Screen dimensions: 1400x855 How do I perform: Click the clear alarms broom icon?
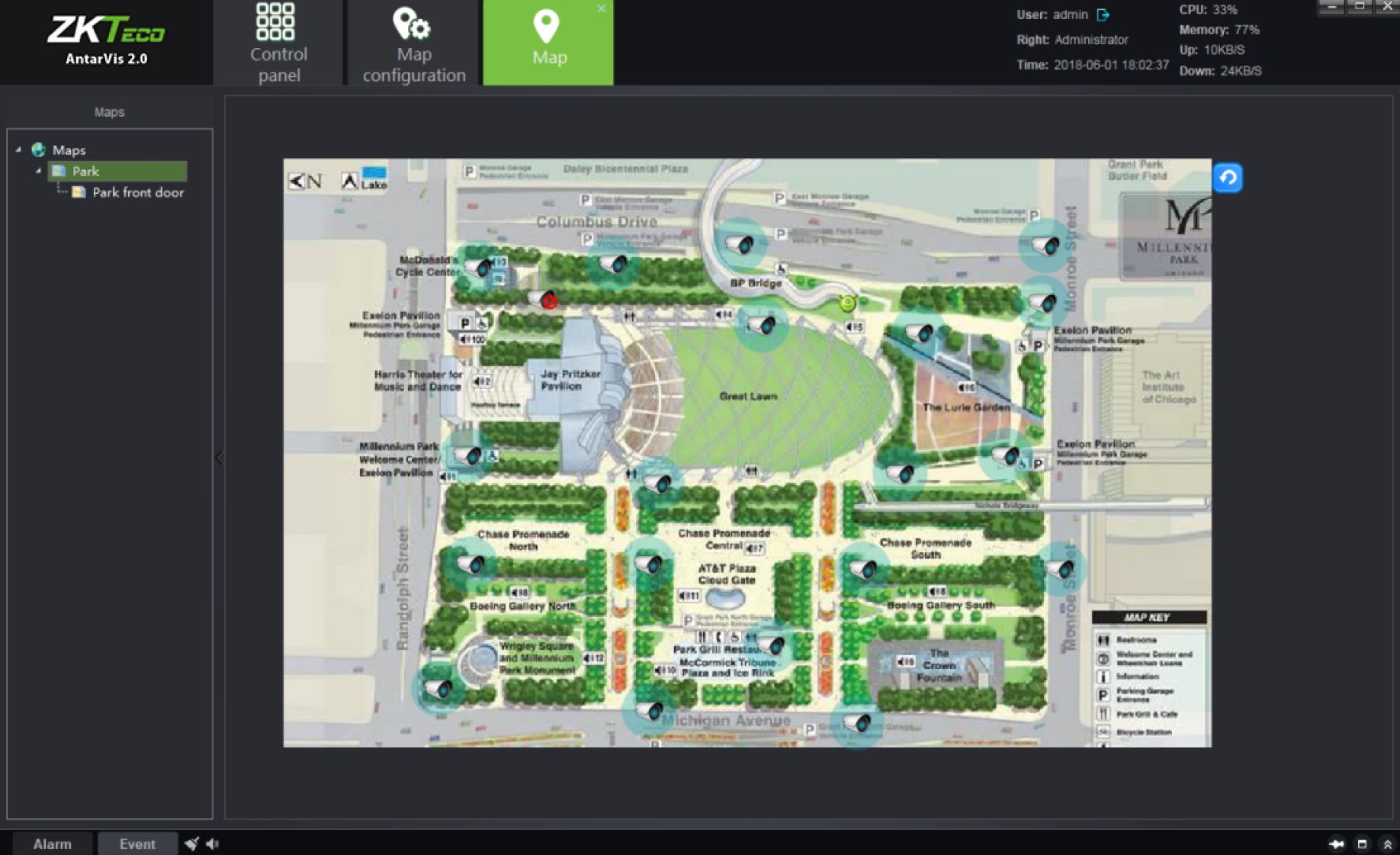191,844
